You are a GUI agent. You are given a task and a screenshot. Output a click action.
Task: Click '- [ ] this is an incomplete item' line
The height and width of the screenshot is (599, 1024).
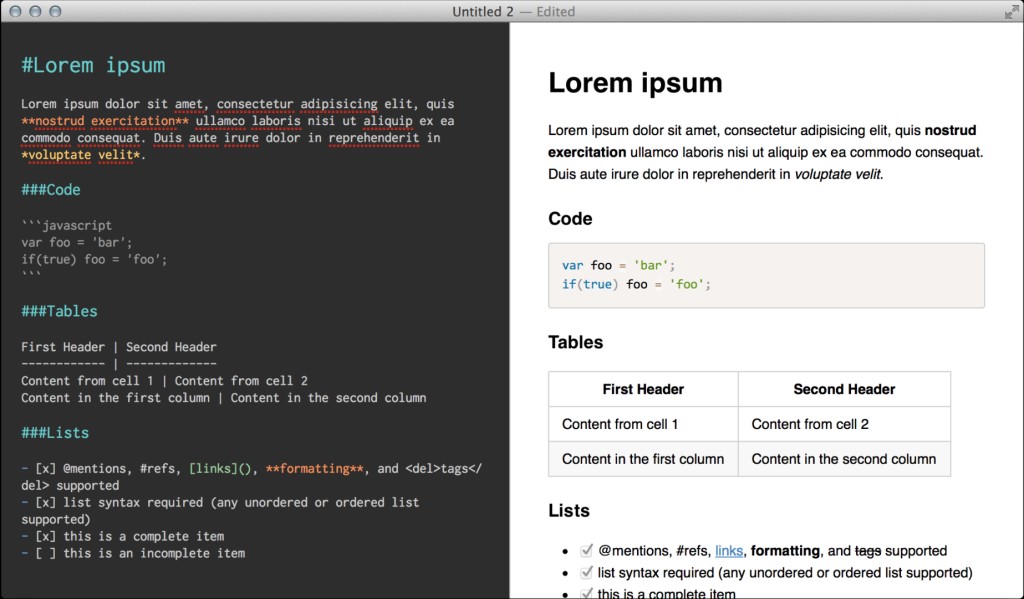tap(133, 553)
